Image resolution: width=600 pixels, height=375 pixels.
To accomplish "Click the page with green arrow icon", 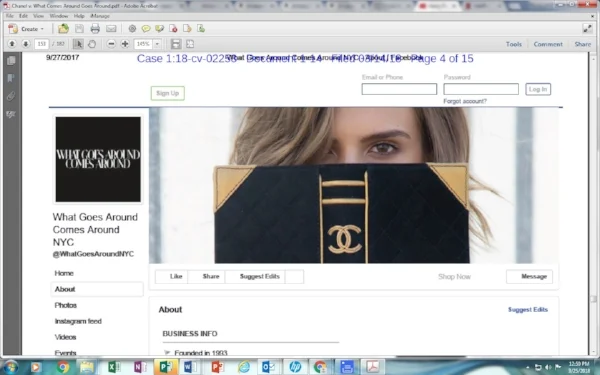I will [201, 29].
